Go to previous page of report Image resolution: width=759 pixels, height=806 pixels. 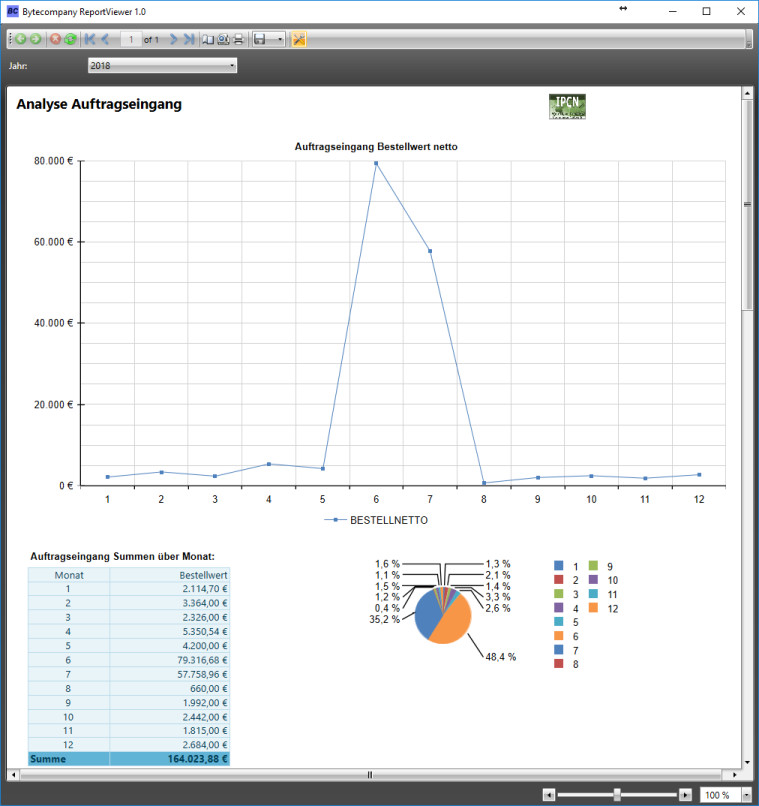coord(105,39)
